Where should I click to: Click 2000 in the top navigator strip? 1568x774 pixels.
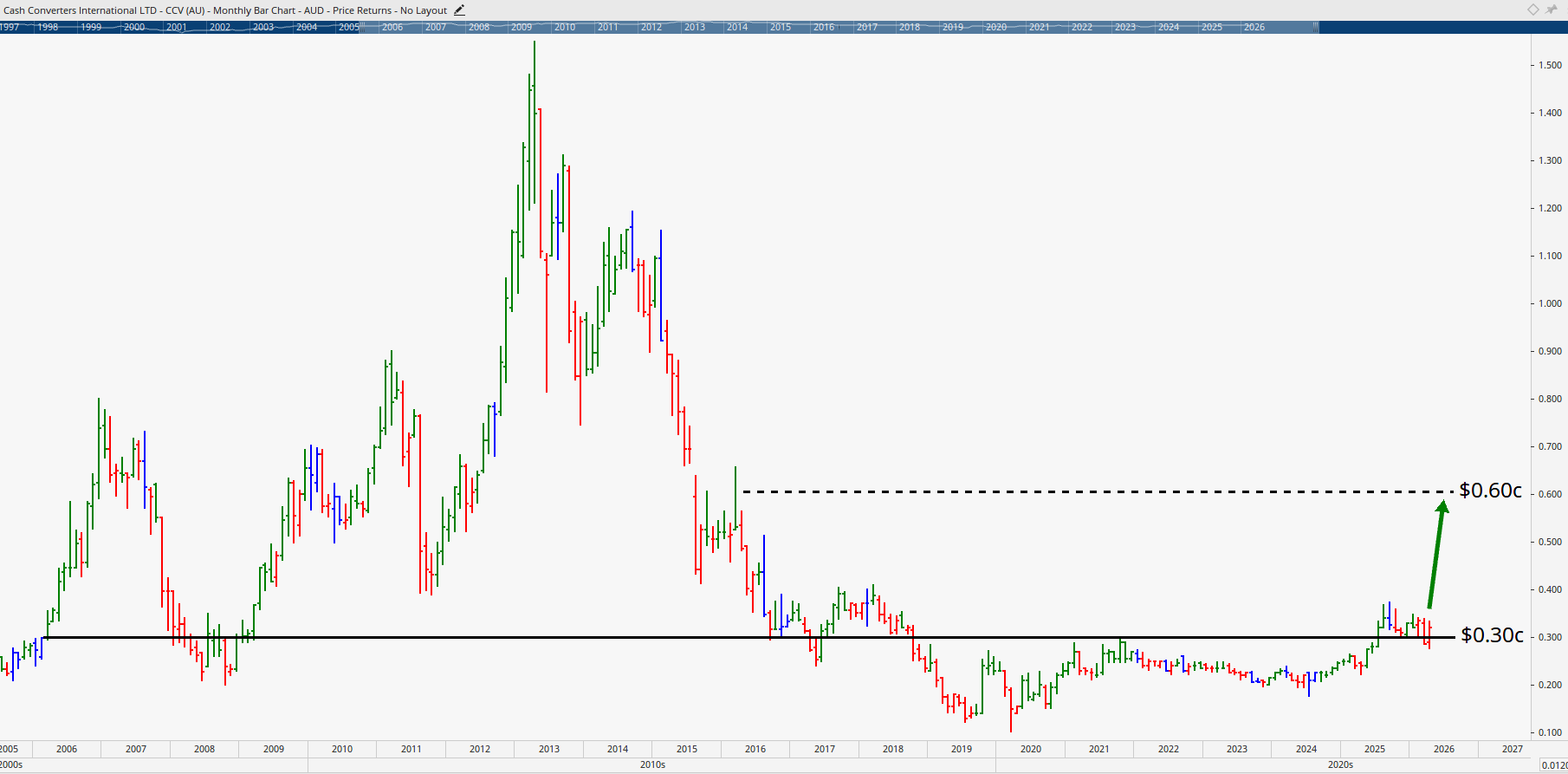[134, 27]
